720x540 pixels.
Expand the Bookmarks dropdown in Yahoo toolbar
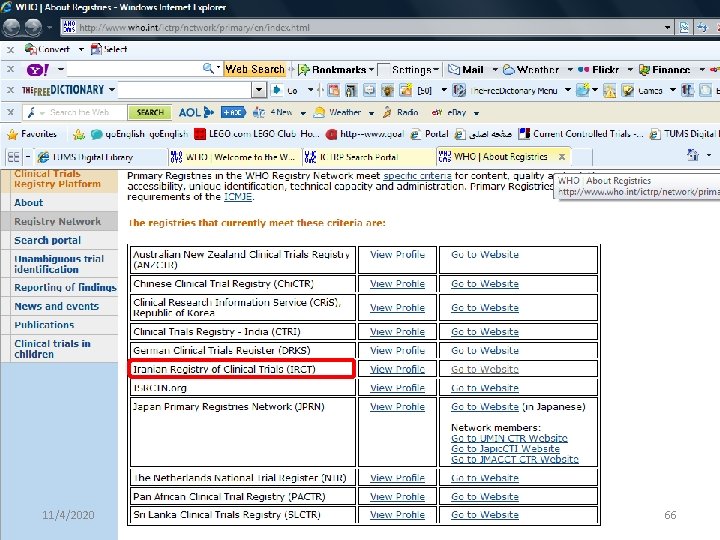(371, 70)
